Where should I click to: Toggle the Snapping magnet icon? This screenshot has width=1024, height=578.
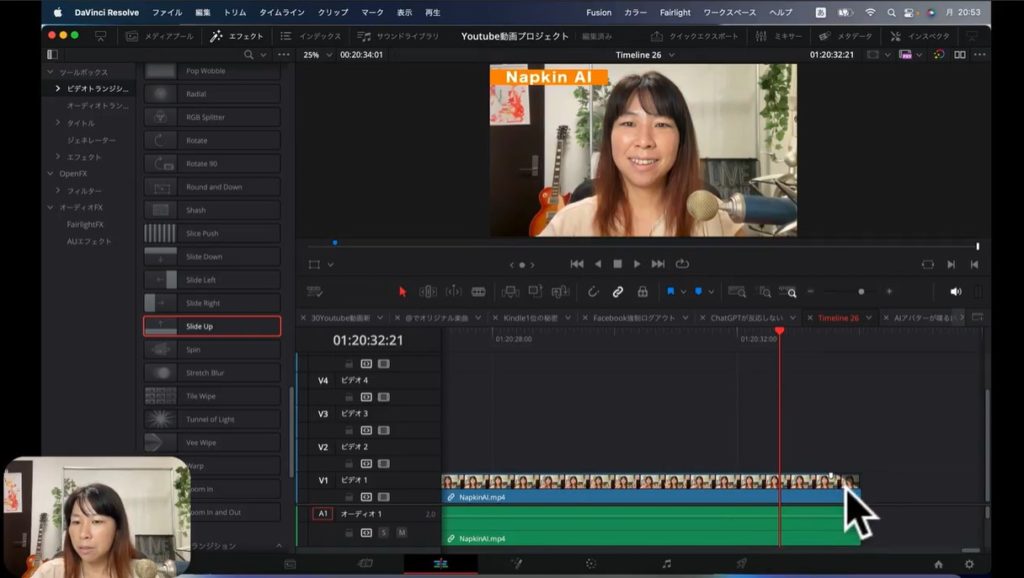point(593,292)
